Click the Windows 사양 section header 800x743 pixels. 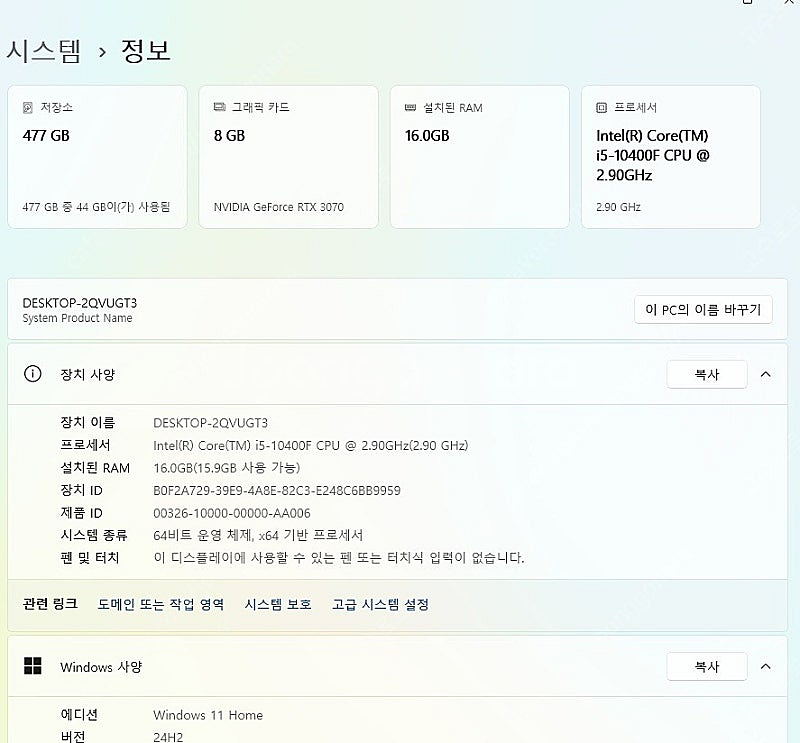(x=397, y=666)
